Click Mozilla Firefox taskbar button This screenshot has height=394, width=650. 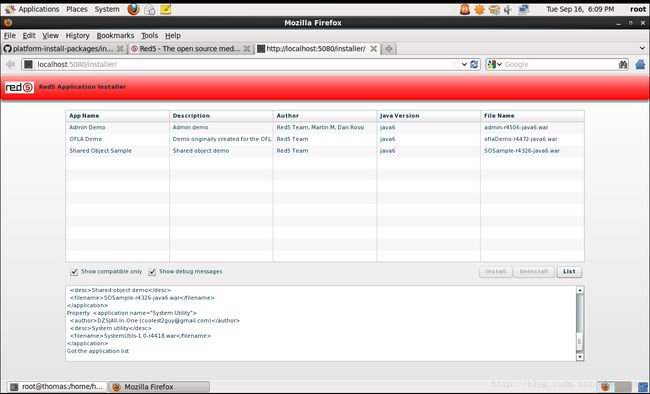click(x=160, y=387)
